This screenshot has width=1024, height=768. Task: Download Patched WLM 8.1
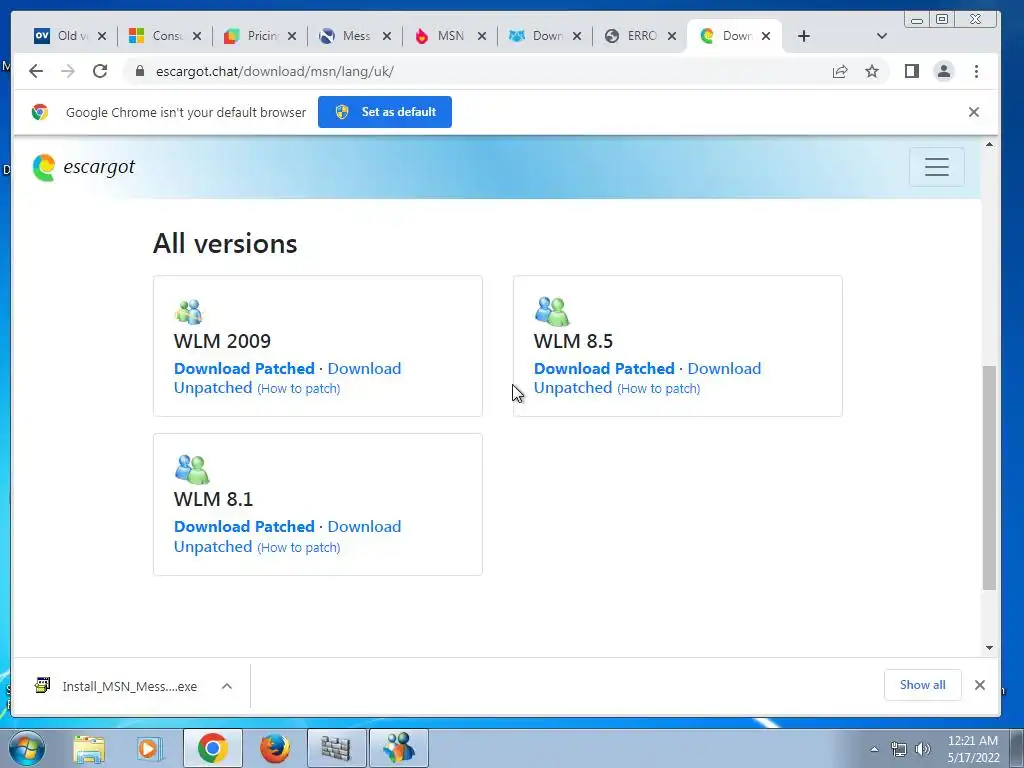244,526
